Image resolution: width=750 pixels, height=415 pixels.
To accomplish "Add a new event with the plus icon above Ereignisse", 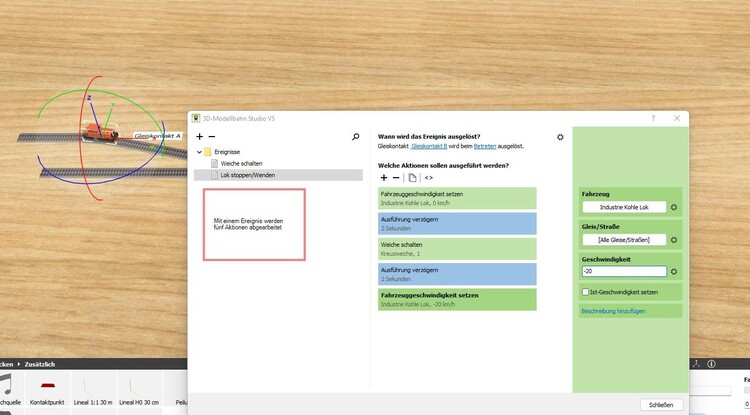I will tap(199, 137).
